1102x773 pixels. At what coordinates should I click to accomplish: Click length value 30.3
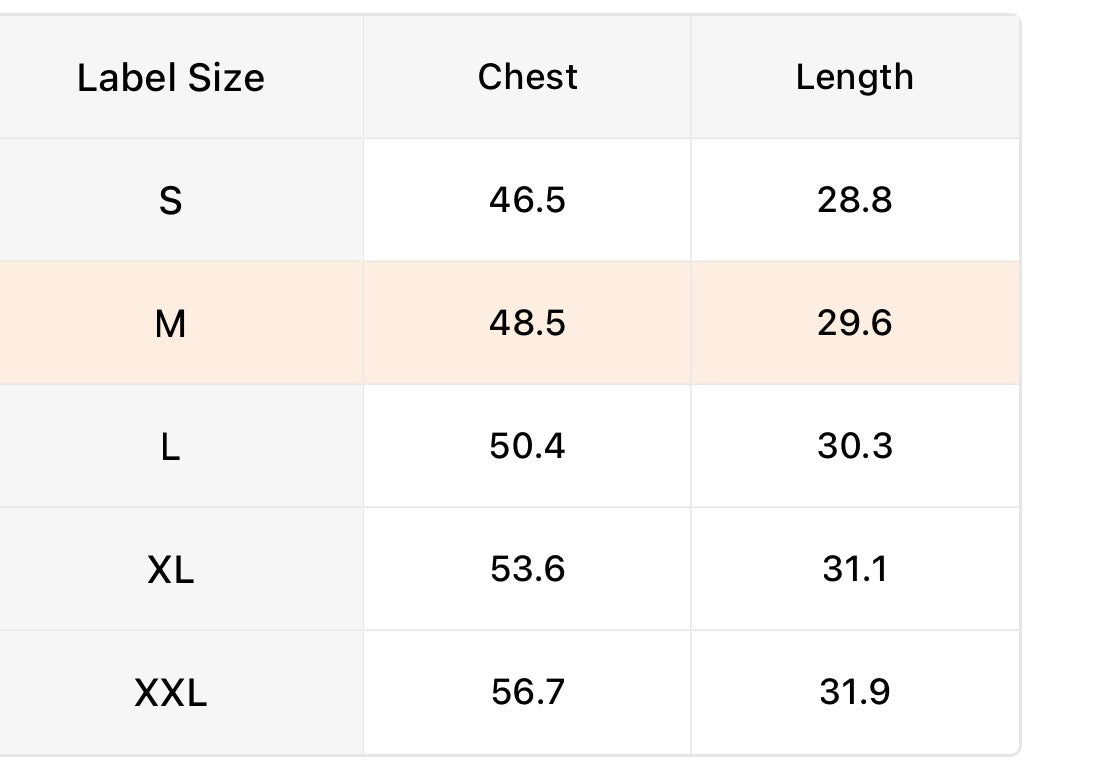click(855, 446)
